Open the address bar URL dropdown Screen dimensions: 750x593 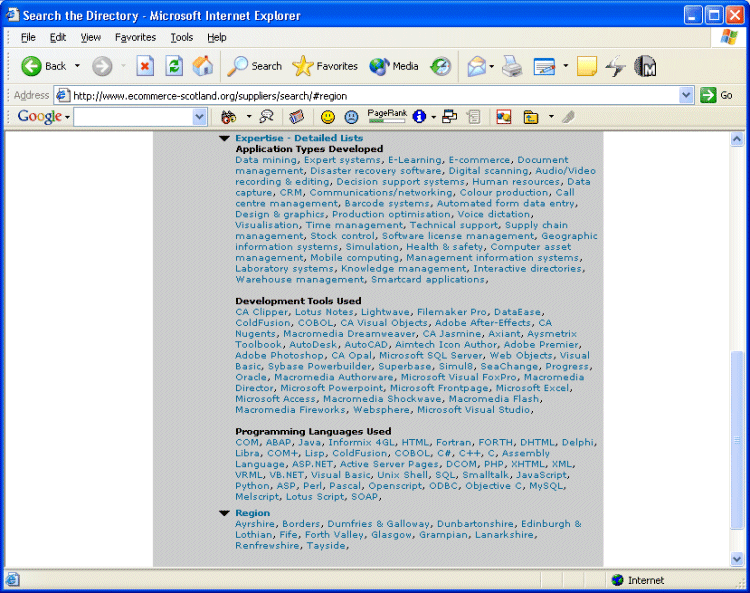click(x=686, y=95)
